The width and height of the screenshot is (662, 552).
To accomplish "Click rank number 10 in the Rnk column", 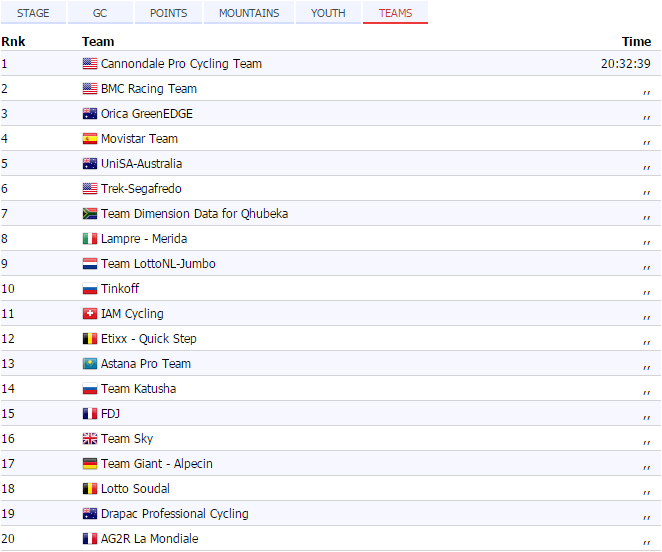I will tap(8, 288).
